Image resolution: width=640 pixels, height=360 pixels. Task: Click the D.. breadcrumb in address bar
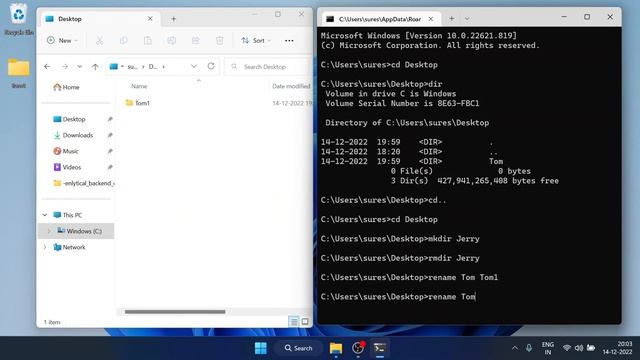pyautogui.click(x=153, y=67)
